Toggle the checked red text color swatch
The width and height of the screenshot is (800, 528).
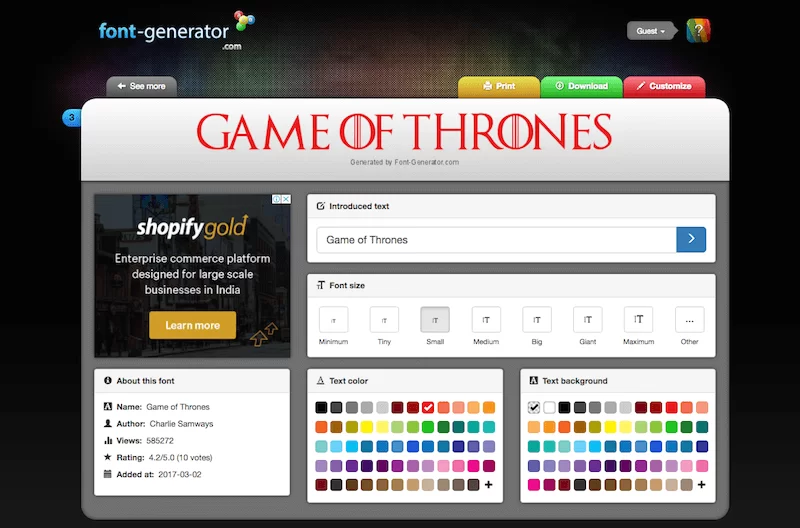(x=428, y=407)
